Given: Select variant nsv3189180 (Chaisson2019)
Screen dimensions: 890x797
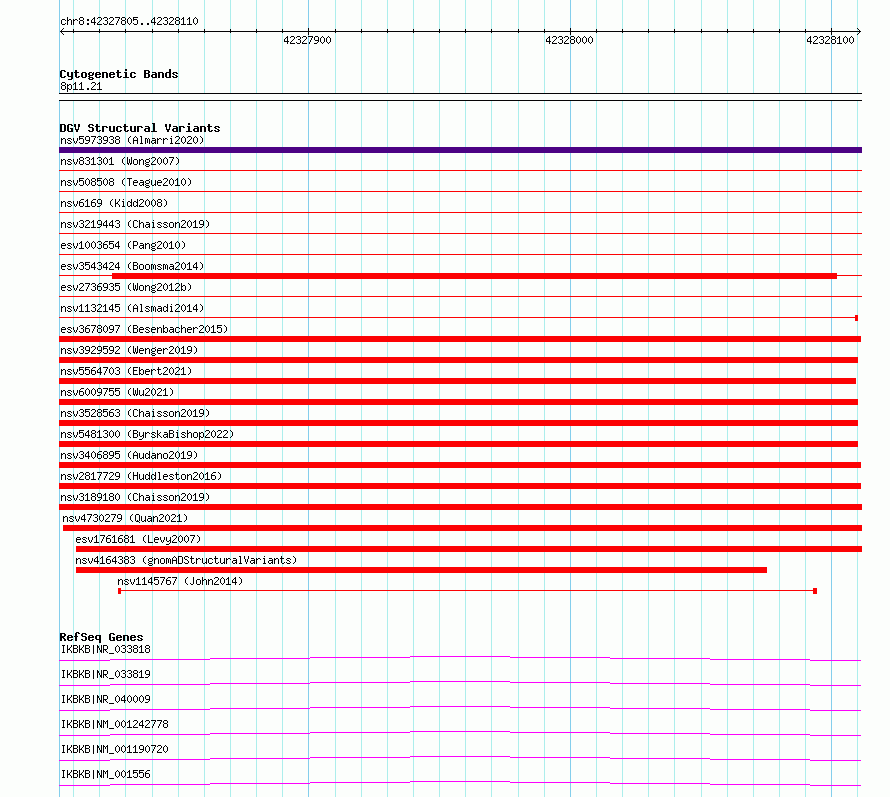Looking at the screenshot, I should pyautogui.click(x=135, y=497).
